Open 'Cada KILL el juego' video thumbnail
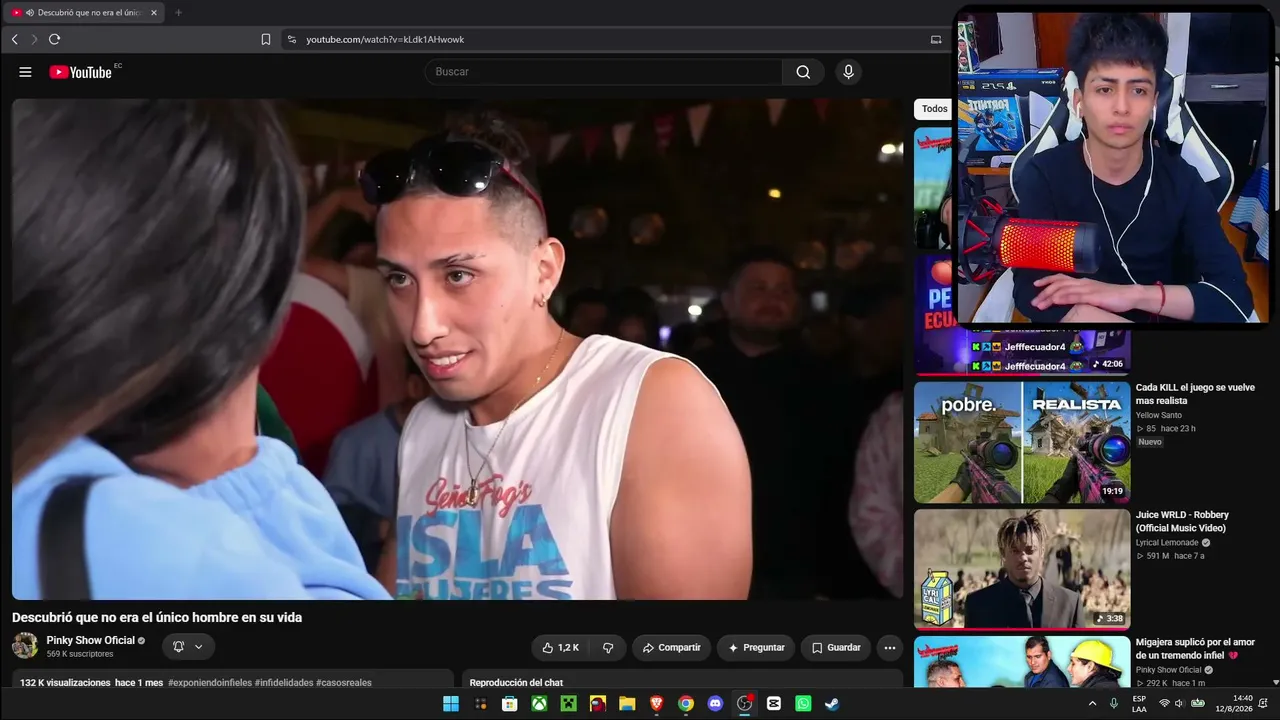Viewport: 1280px width, 720px height. pyautogui.click(x=1022, y=442)
